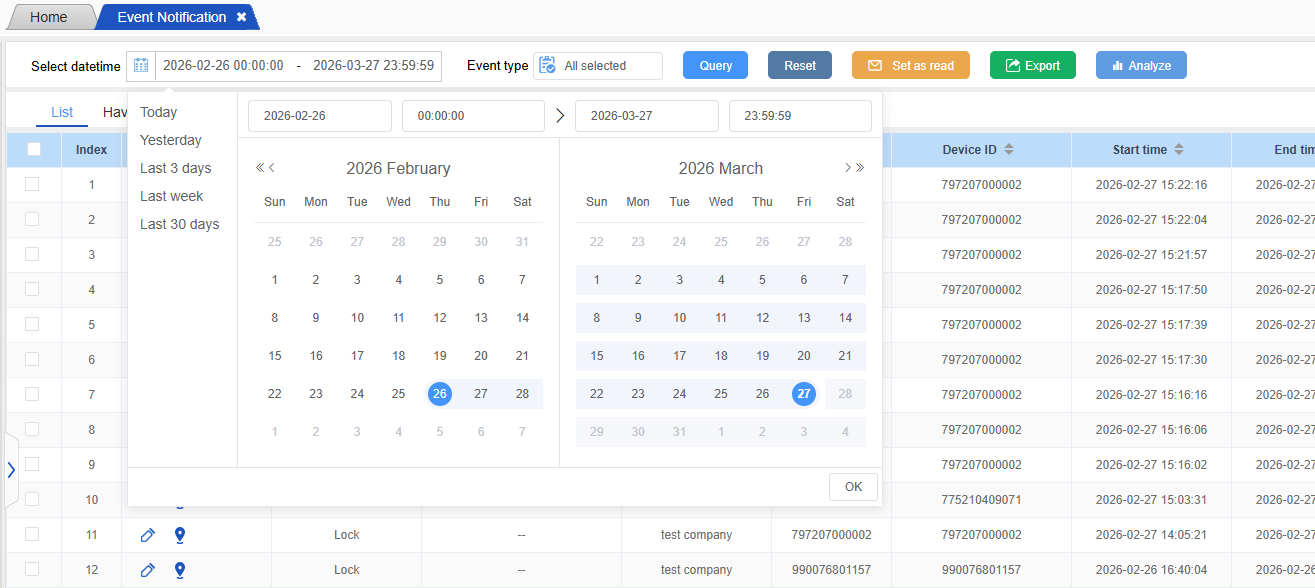Click the map location pin in row 12
The height and width of the screenshot is (588, 1315).
point(180,570)
